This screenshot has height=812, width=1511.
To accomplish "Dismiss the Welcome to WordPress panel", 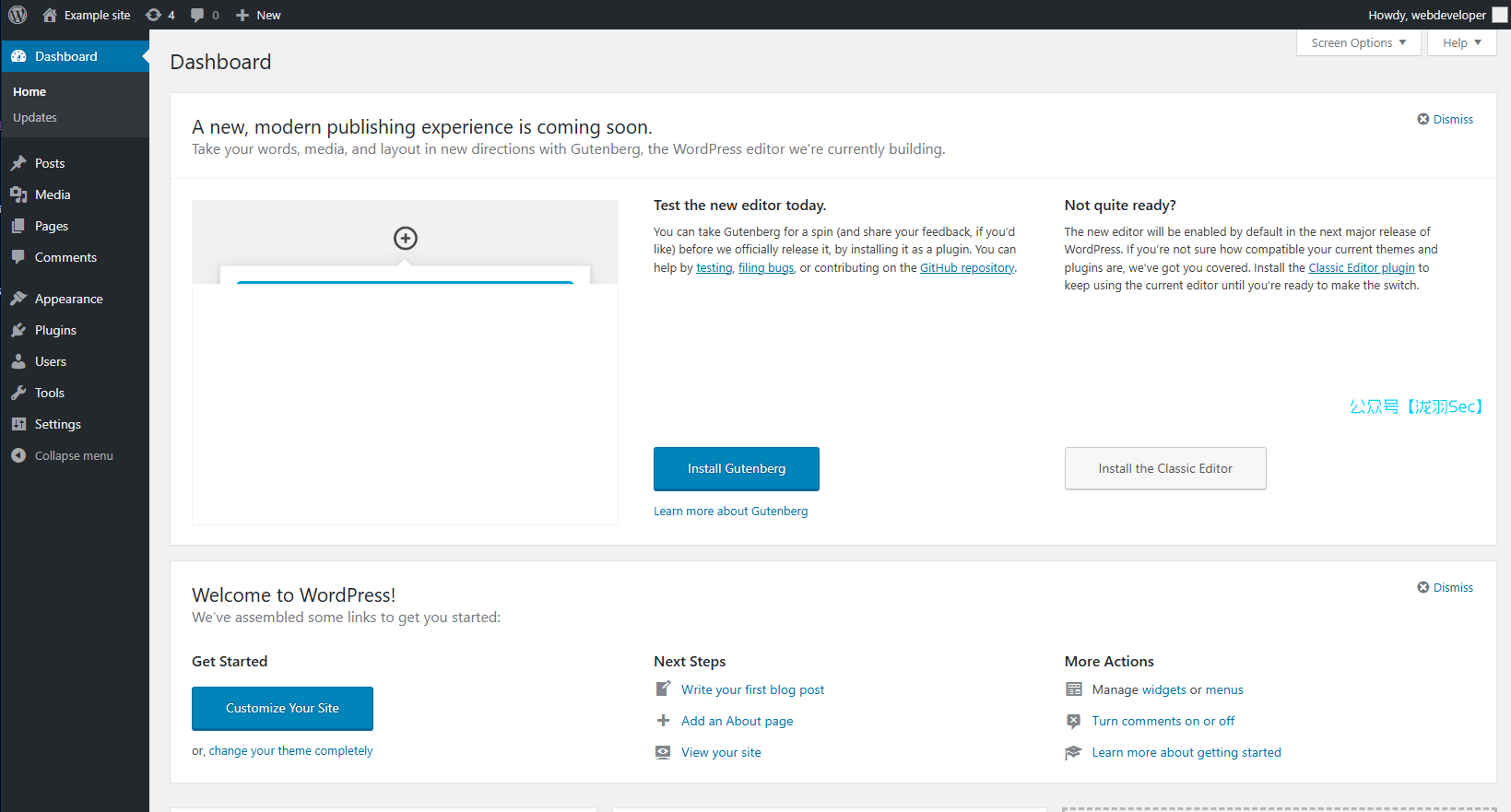I will (1446, 587).
